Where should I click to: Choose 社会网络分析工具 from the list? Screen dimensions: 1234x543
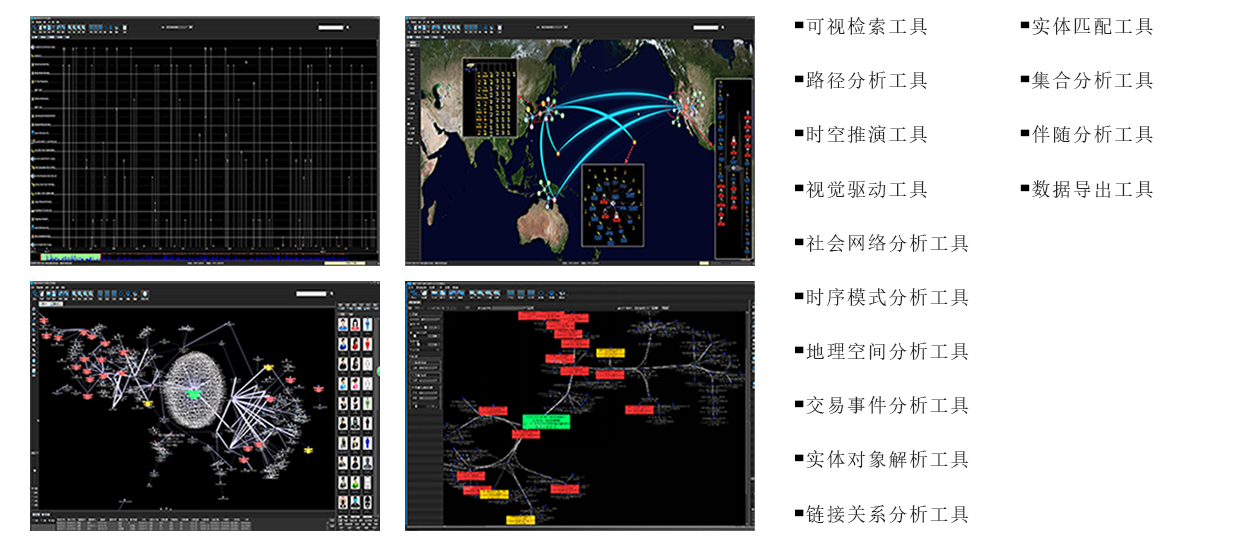887,244
